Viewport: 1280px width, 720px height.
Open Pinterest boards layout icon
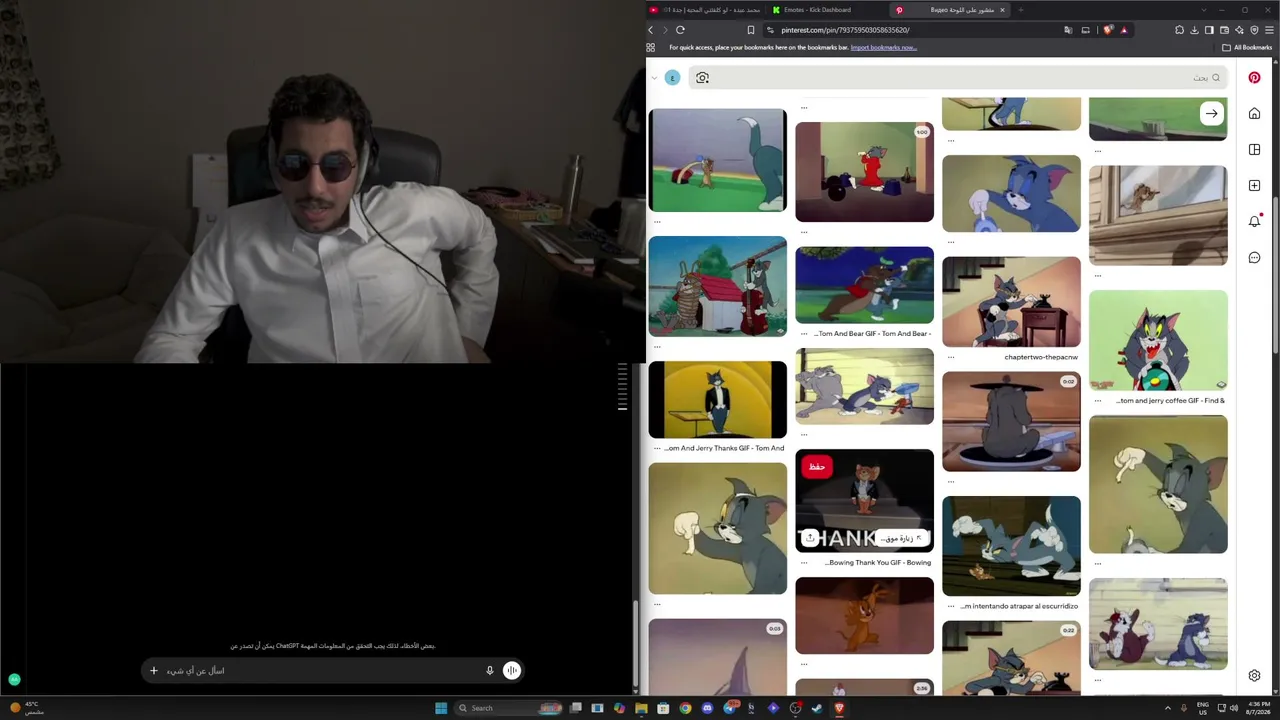[x=1254, y=149]
